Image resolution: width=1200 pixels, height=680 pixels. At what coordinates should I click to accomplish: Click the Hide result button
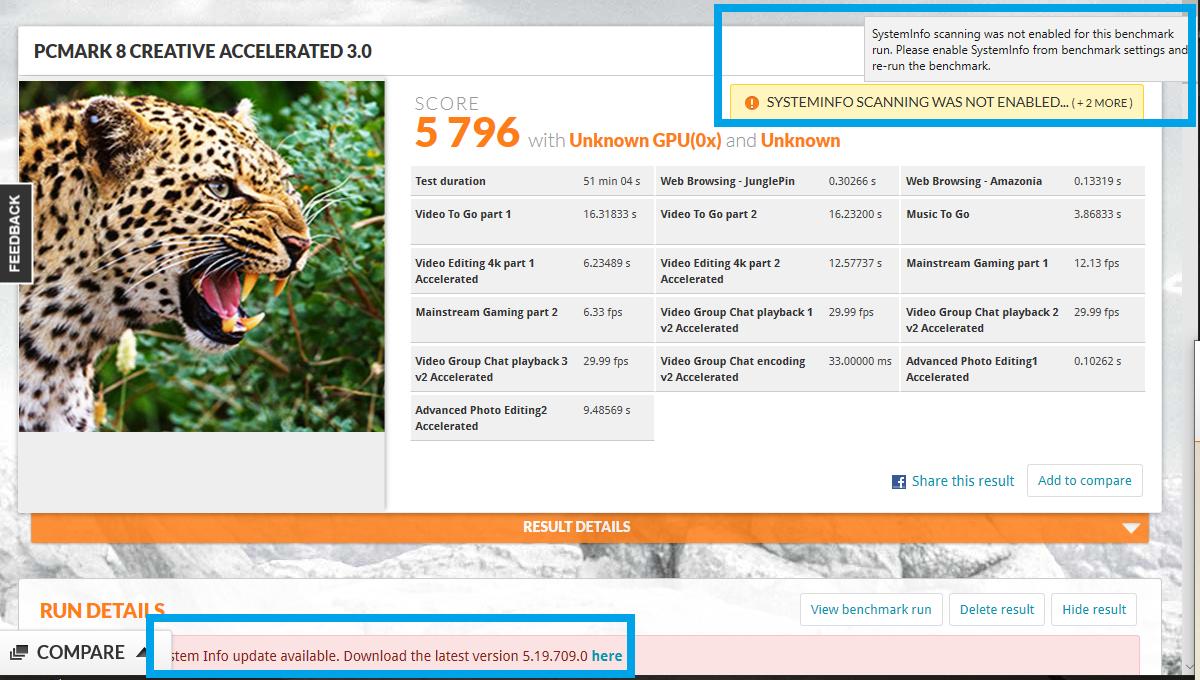pyautogui.click(x=1094, y=609)
